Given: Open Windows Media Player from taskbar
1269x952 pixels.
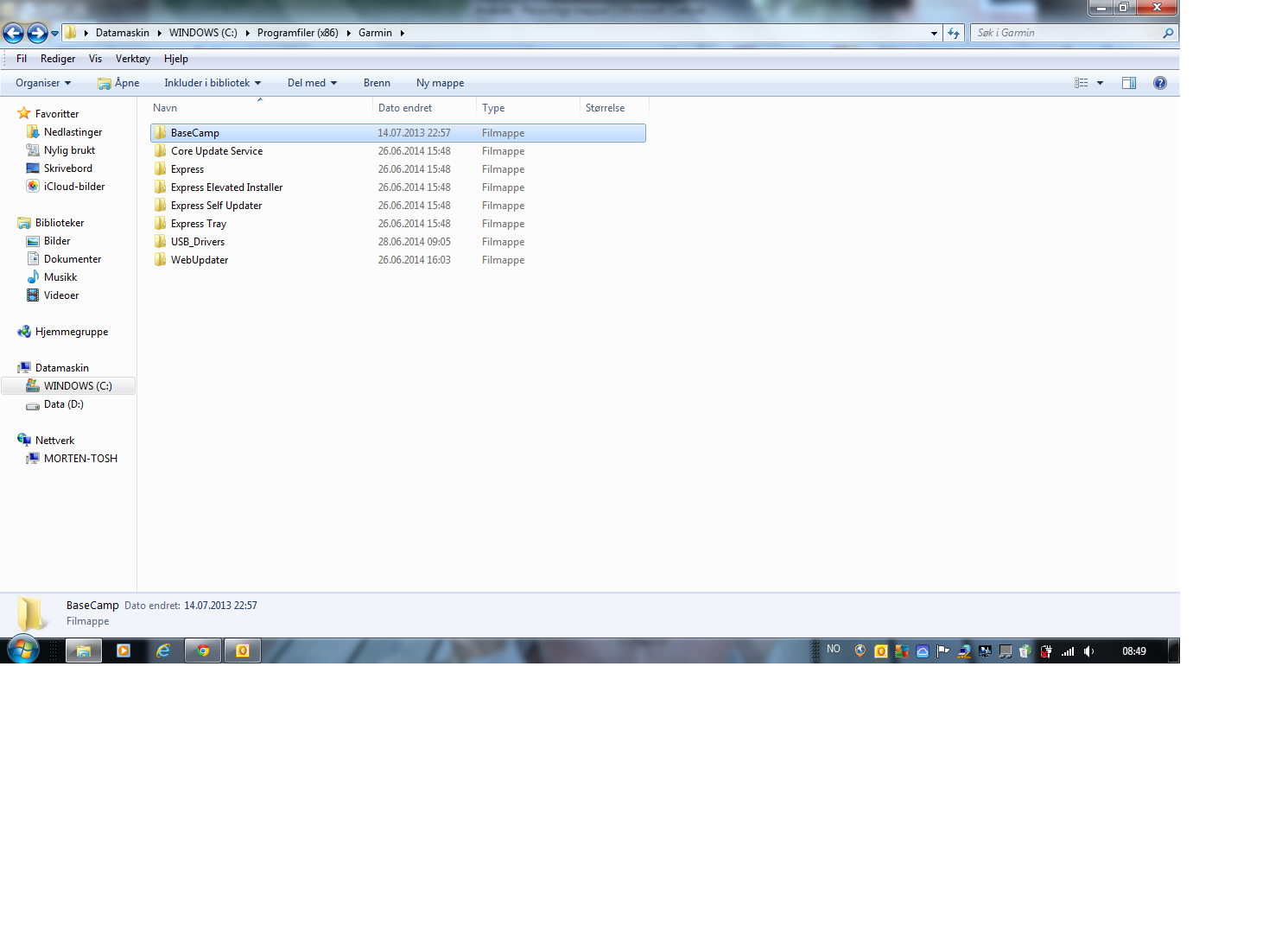Looking at the screenshot, I should (124, 651).
